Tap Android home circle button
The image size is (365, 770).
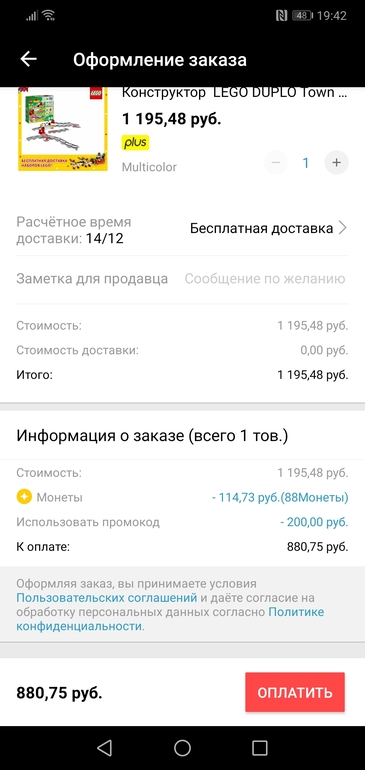[x=182, y=747]
